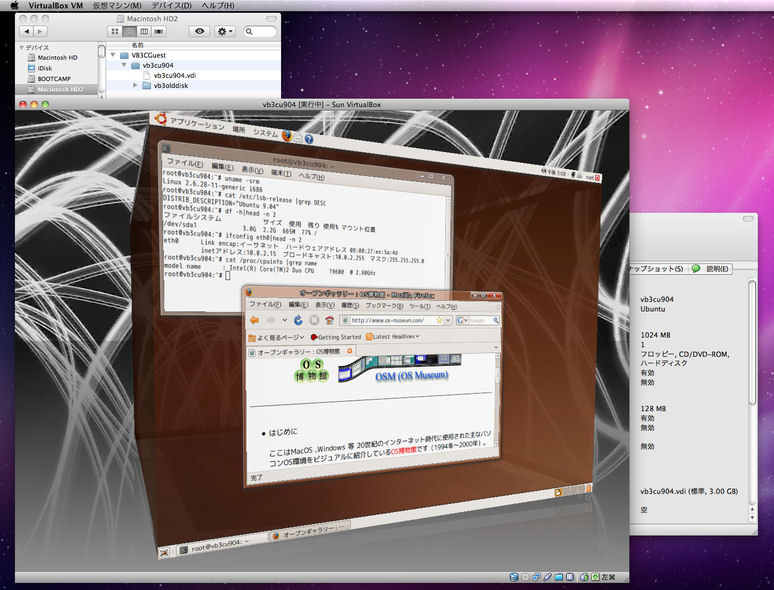Click the Ubuntu logo on the guest's top panel

point(160,118)
